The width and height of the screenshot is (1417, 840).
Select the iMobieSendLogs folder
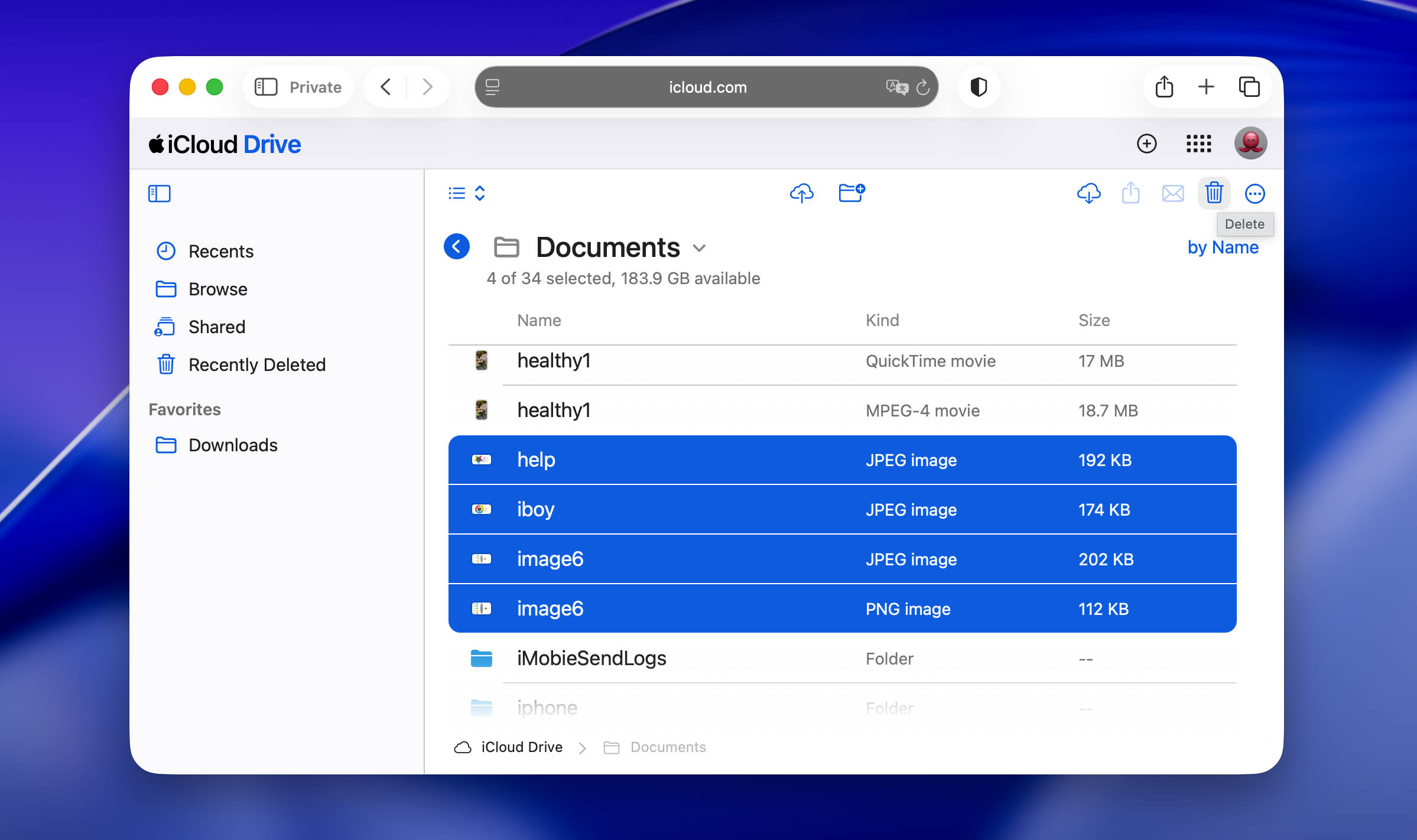(842, 658)
